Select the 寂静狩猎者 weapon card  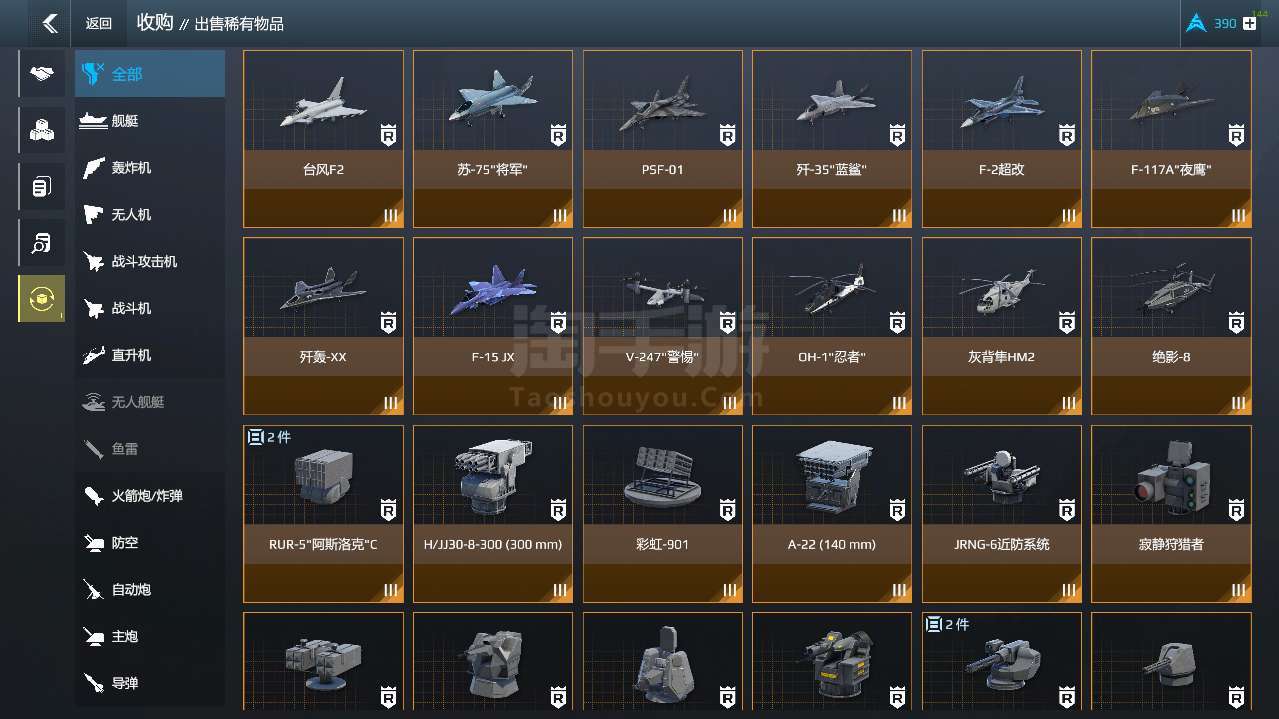click(1171, 514)
